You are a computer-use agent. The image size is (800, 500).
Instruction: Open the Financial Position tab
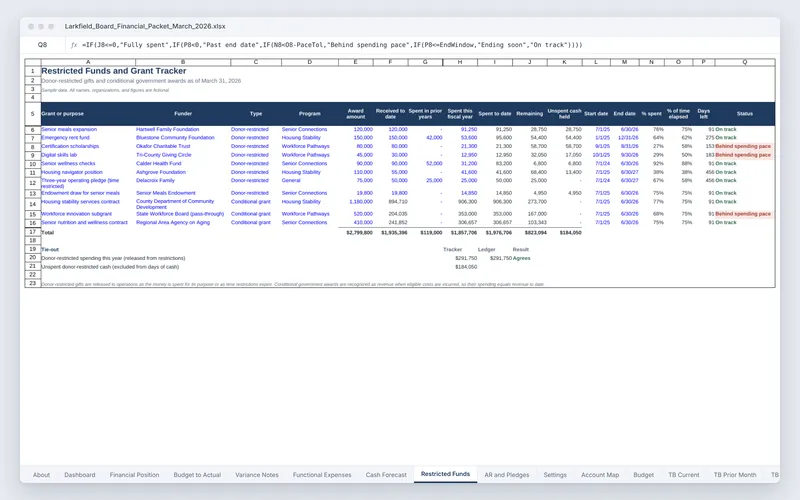[134, 474]
